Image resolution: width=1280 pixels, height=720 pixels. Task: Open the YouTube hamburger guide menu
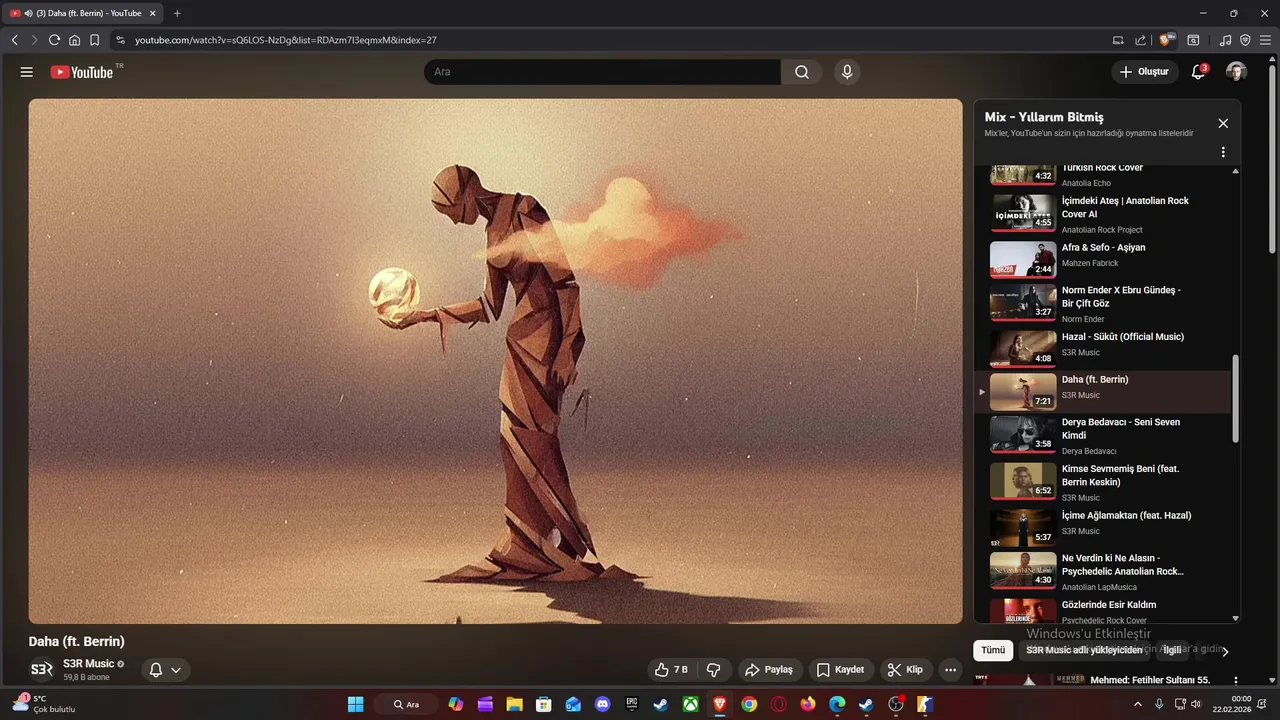27,72
